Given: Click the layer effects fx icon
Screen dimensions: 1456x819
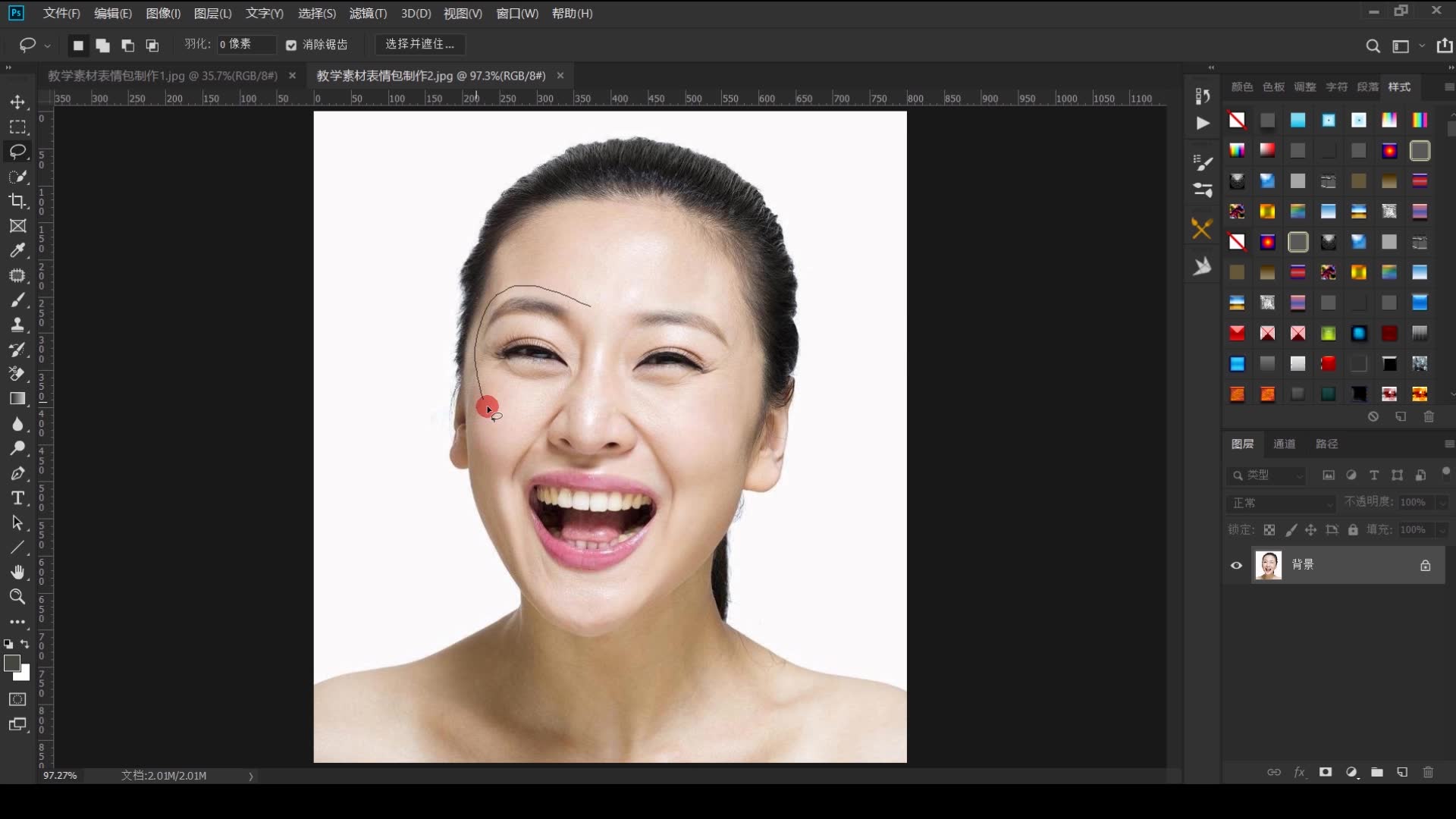Looking at the screenshot, I should point(1300,772).
